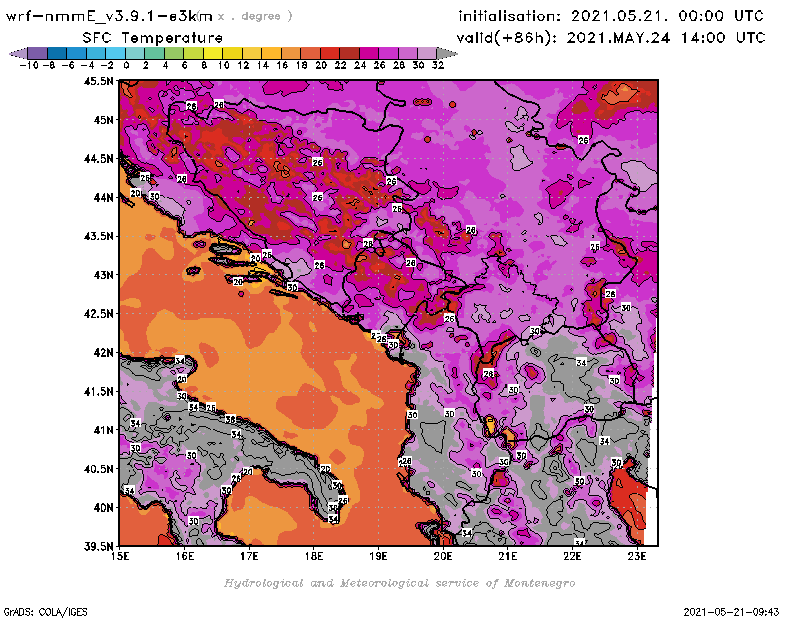Click the '15E' longitude axis label
The height and width of the screenshot is (618, 800).
(x=120, y=556)
